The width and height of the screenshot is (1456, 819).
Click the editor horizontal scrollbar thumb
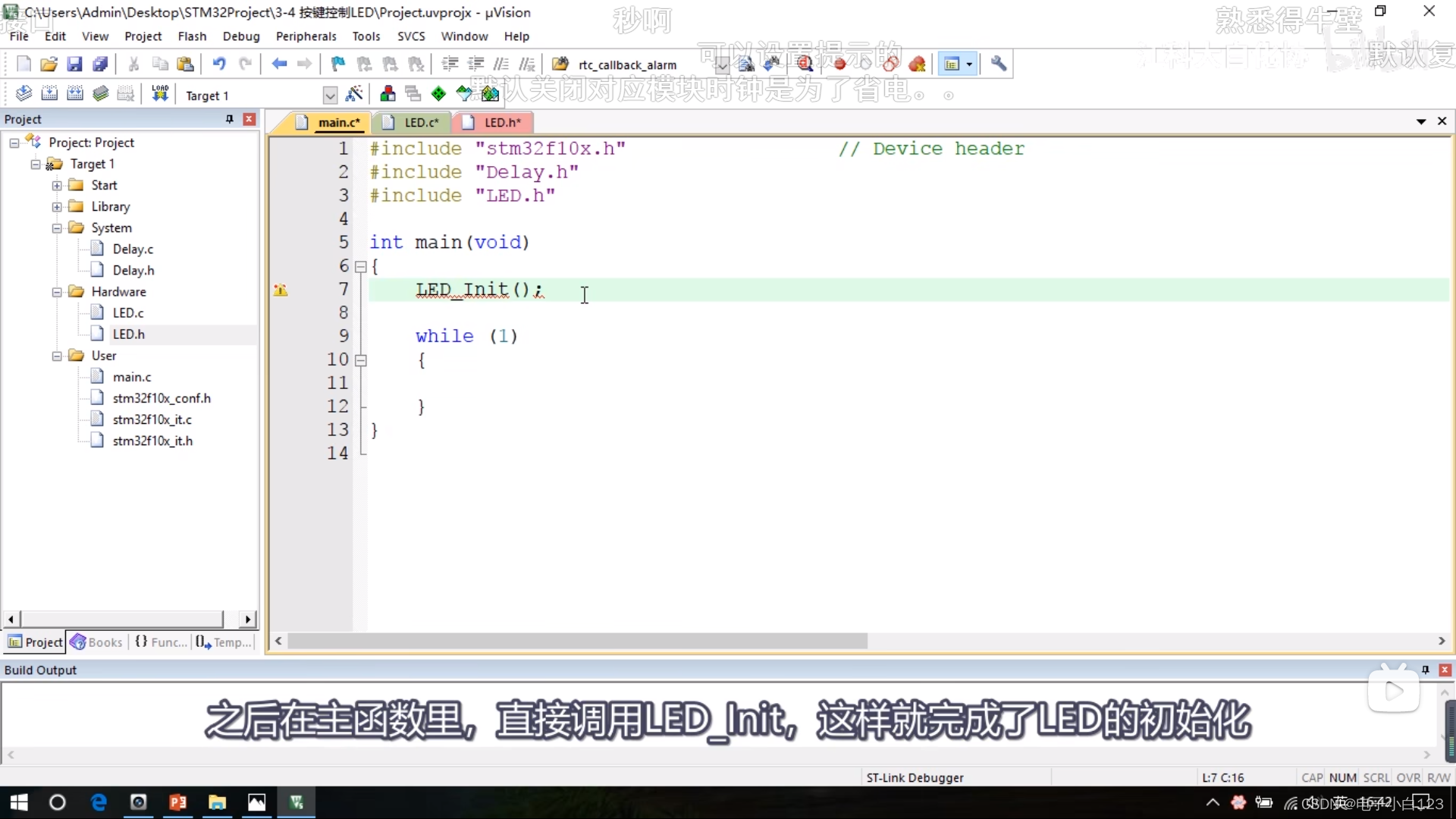pos(576,642)
